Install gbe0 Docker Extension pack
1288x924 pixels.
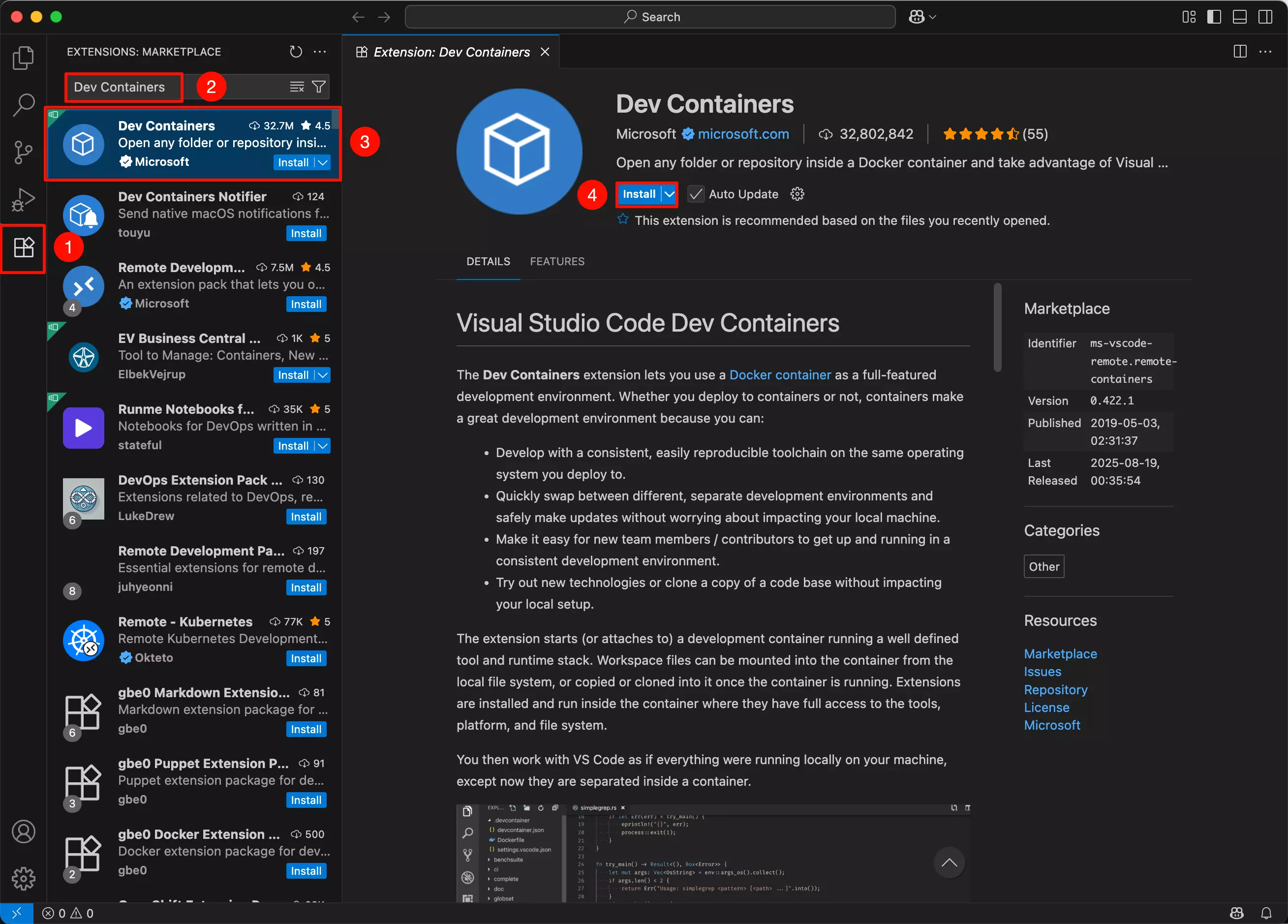306,871
